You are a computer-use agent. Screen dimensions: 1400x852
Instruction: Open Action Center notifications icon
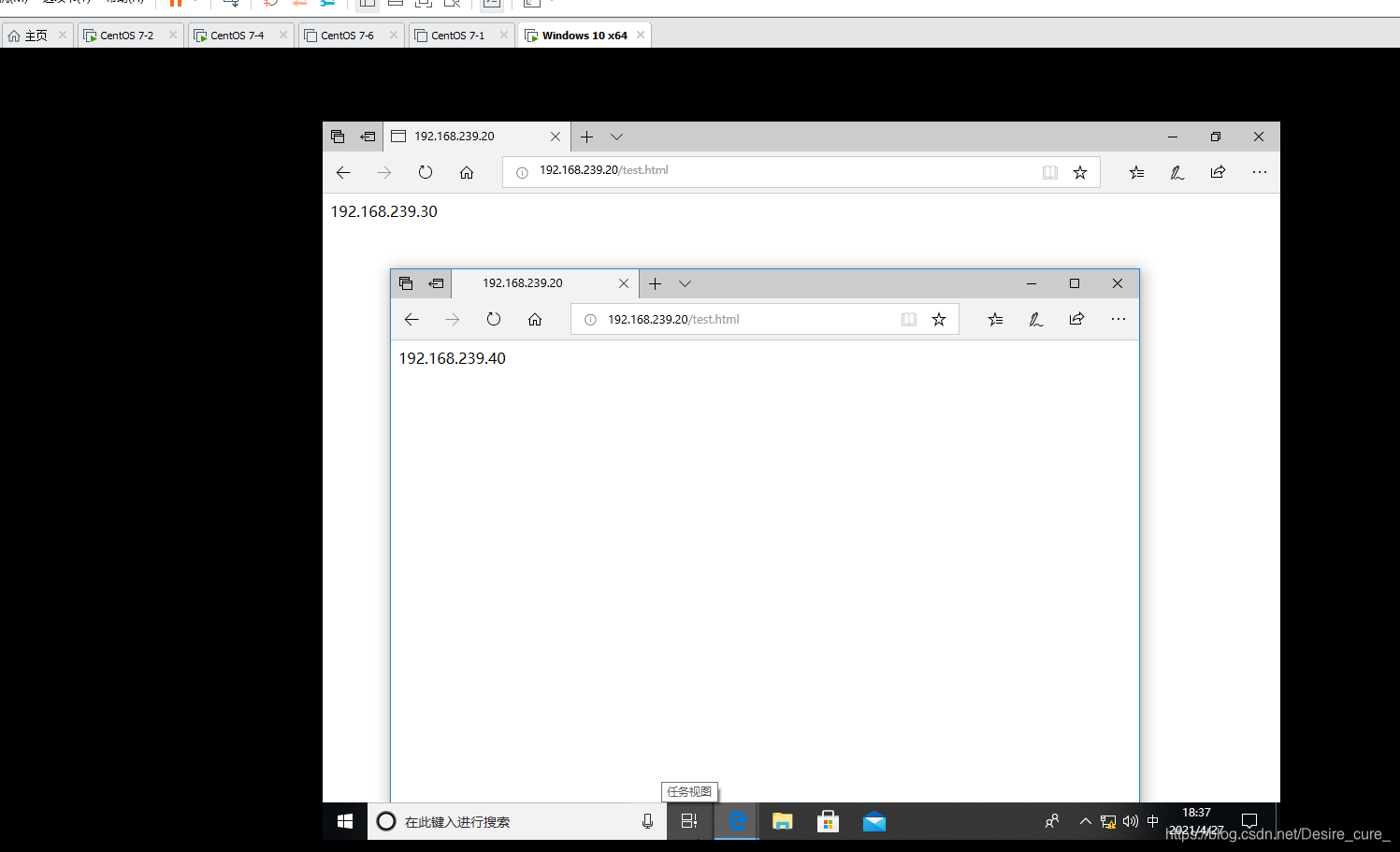tap(1249, 821)
